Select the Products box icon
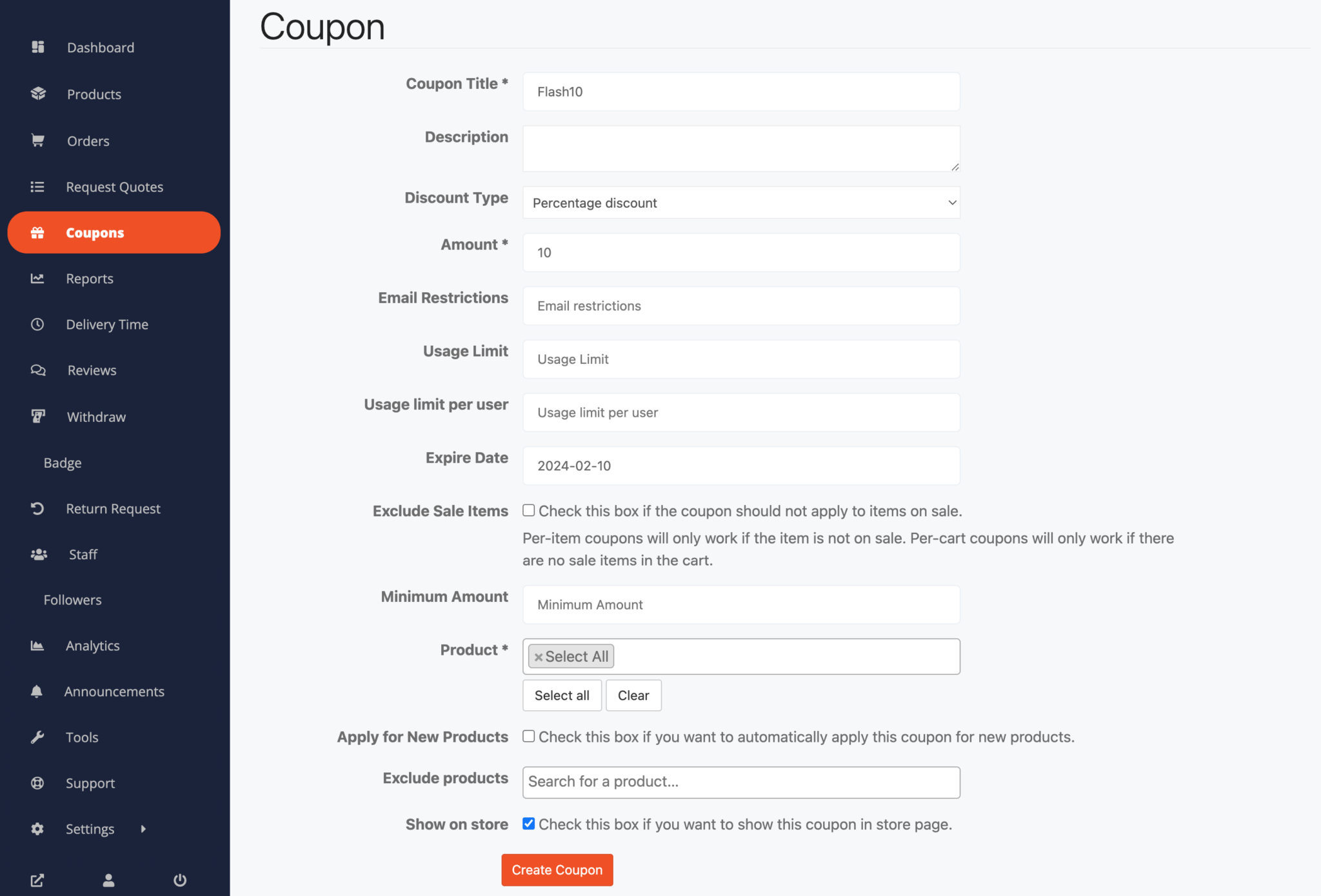Image resolution: width=1321 pixels, height=896 pixels. tap(37, 94)
